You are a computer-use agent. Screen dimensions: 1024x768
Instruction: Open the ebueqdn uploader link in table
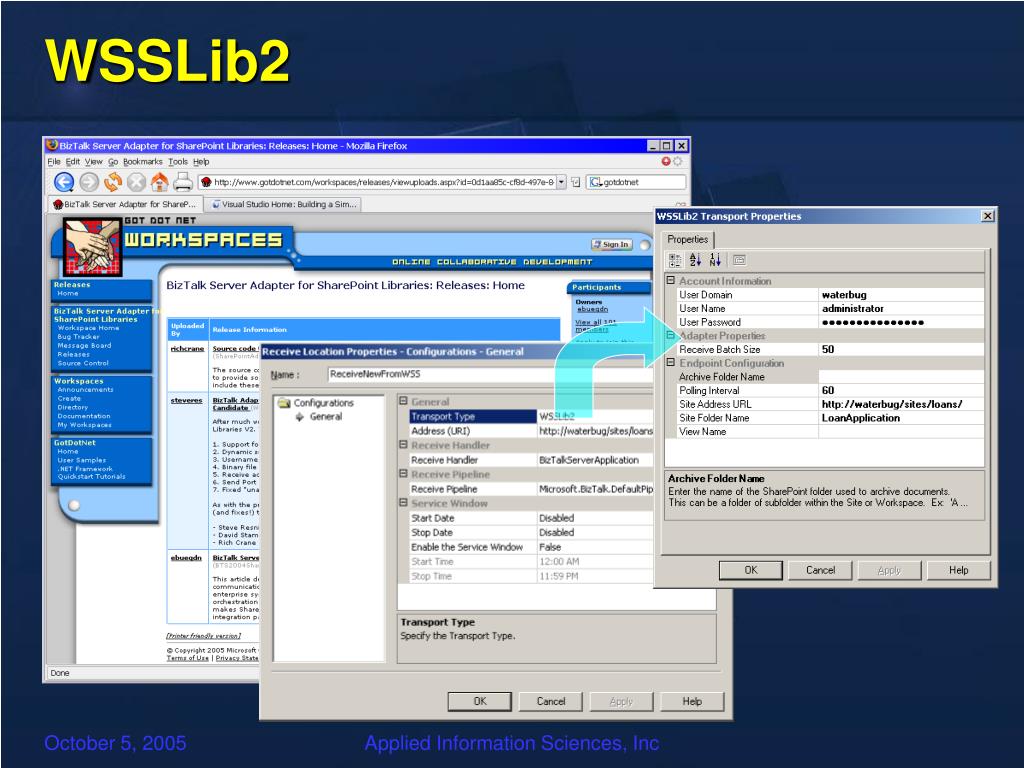click(x=186, y=558)
